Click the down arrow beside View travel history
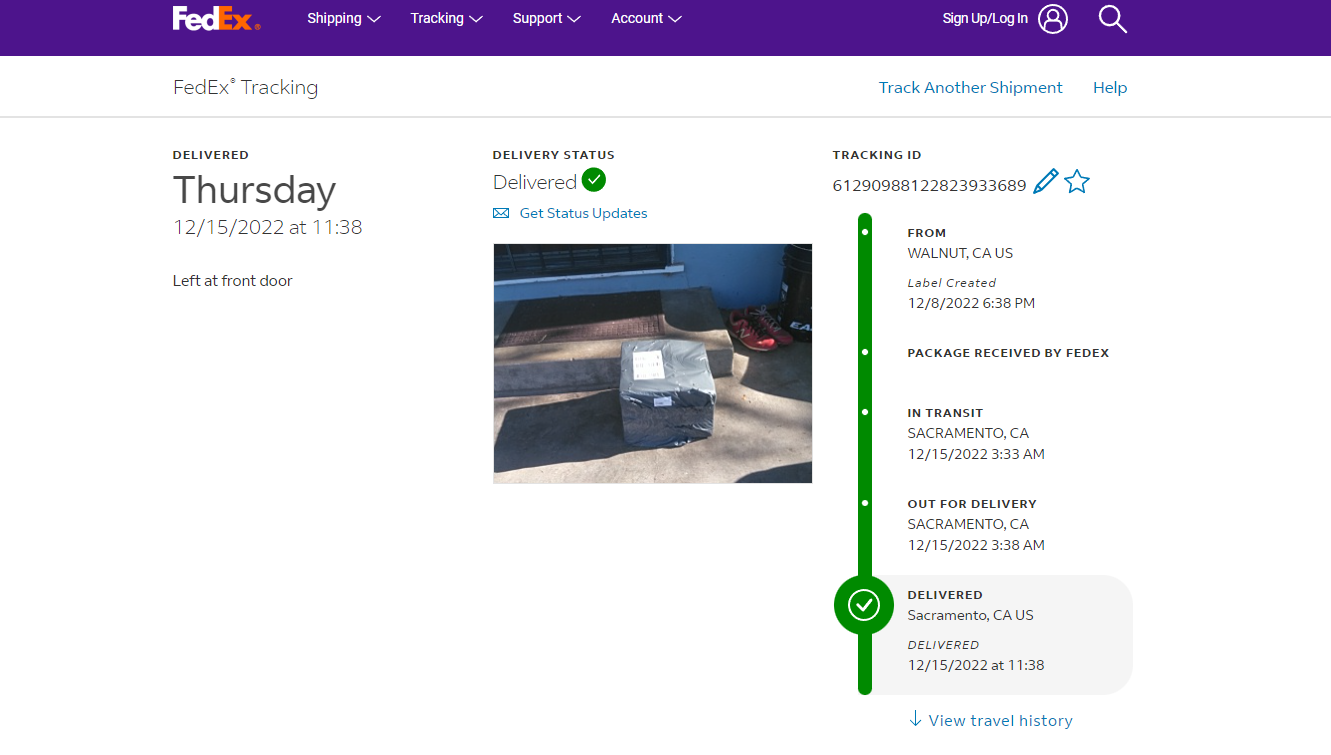Image resolution: width=1331 pixels, height=755 pixels. tap(915, 720)
